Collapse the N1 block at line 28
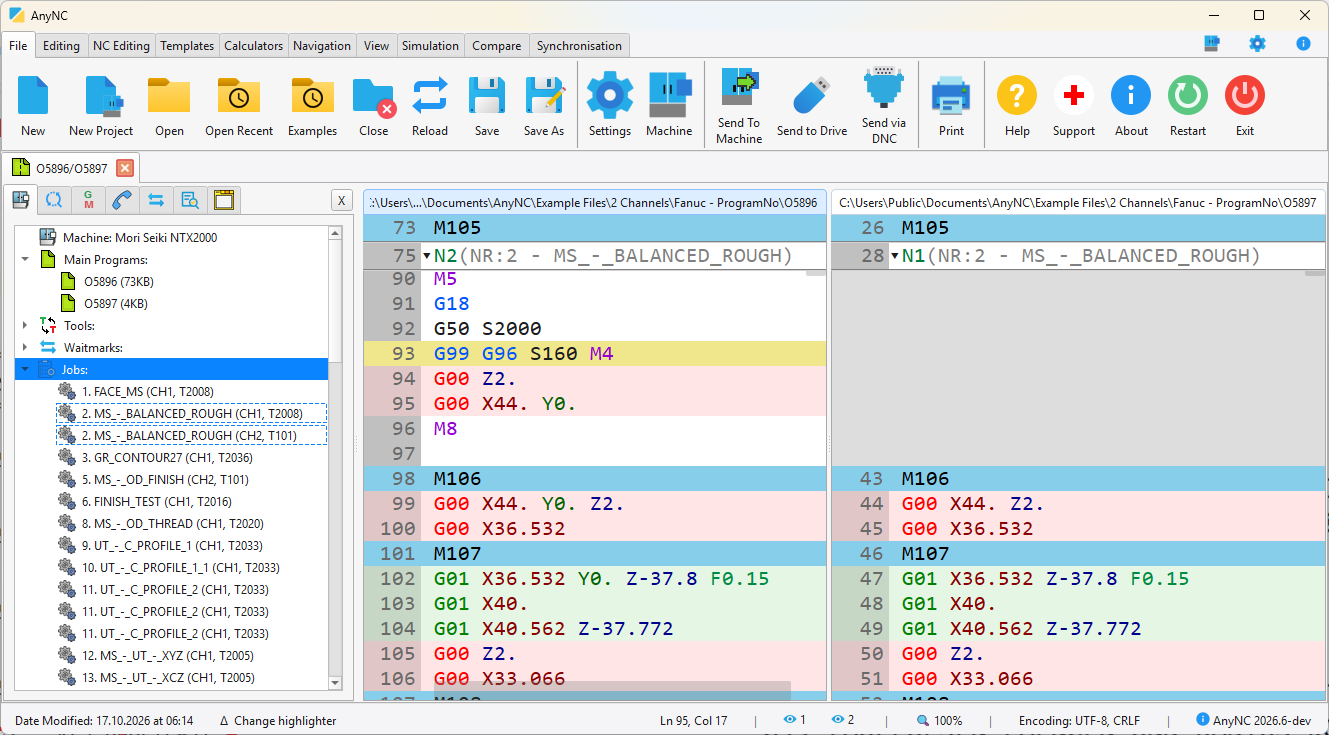Viewport: 1329px width, 735px height. pos(895,256)
